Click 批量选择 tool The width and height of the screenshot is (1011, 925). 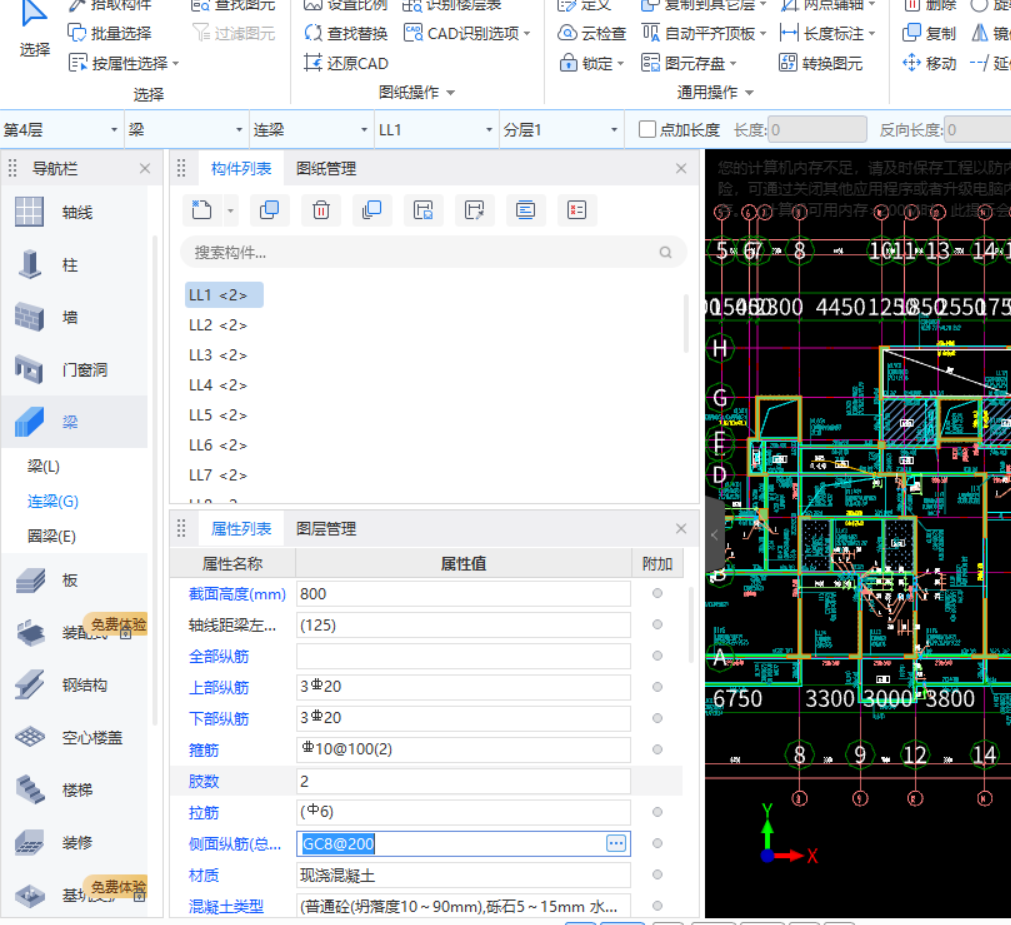[110, 33]
